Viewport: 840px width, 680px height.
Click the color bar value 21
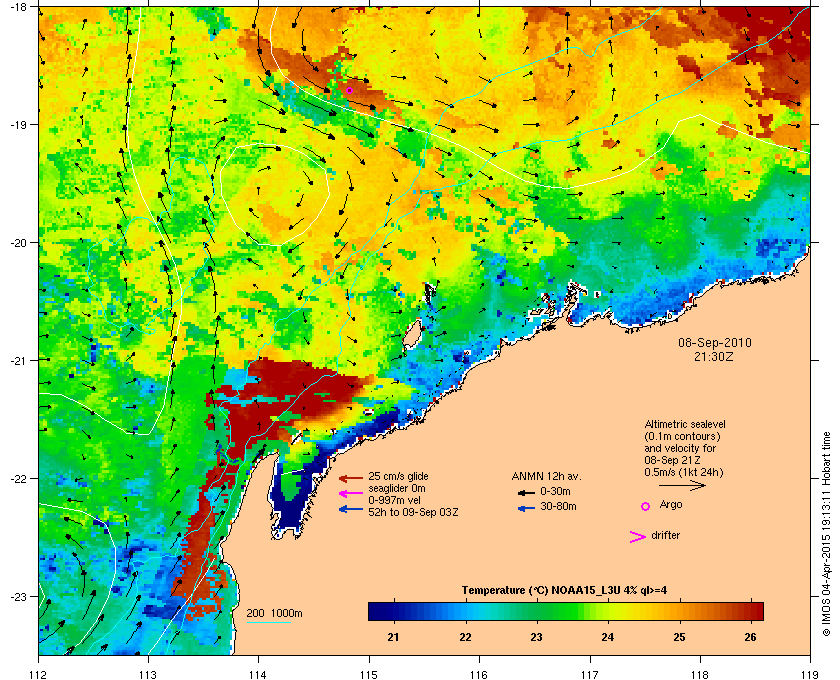click(393, 637)
